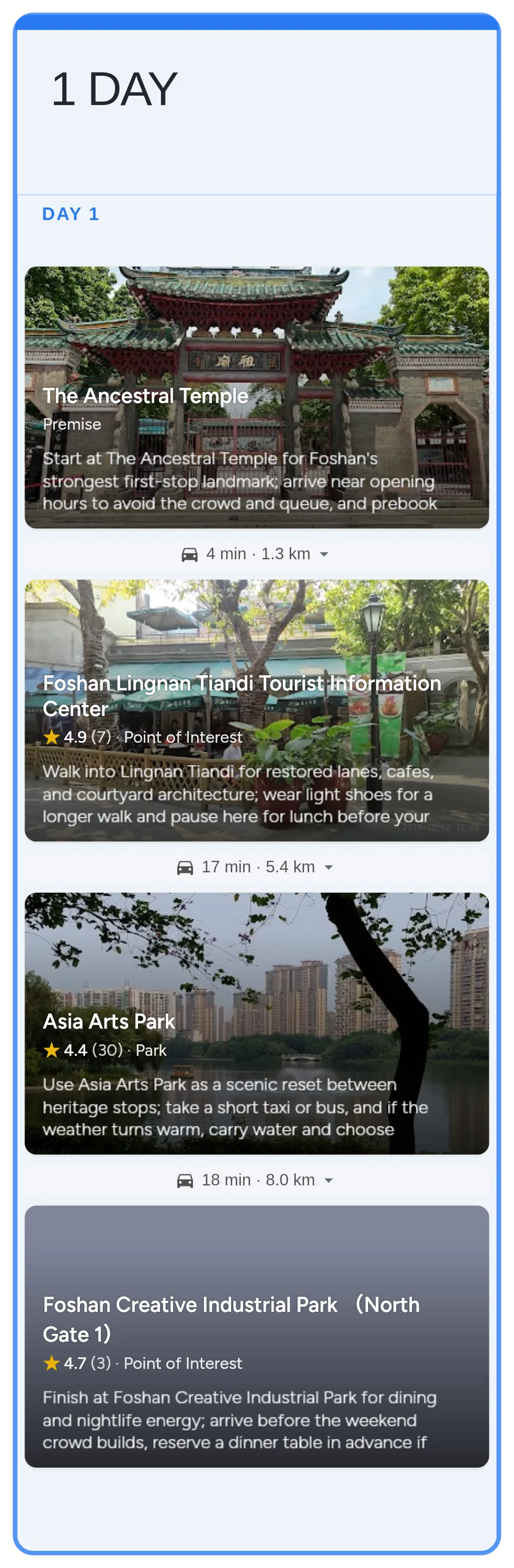This screenshot has height=1568, width=514.
Task: Open The Ancestral Temple card
Action: point(257,397)
